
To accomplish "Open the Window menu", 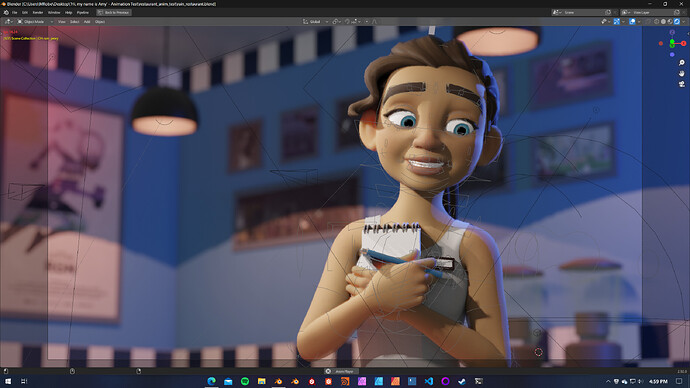I will pos(54,12).
